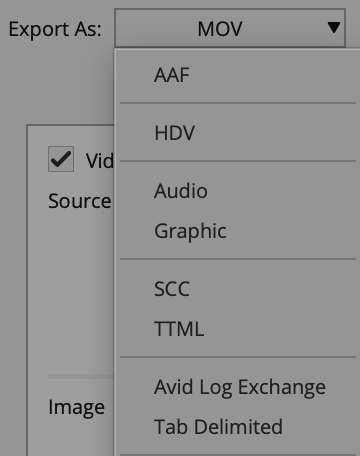Click the Source label in settings panel
The width and height of the screenshot is (360, 456).
click(x=79, y=201)
